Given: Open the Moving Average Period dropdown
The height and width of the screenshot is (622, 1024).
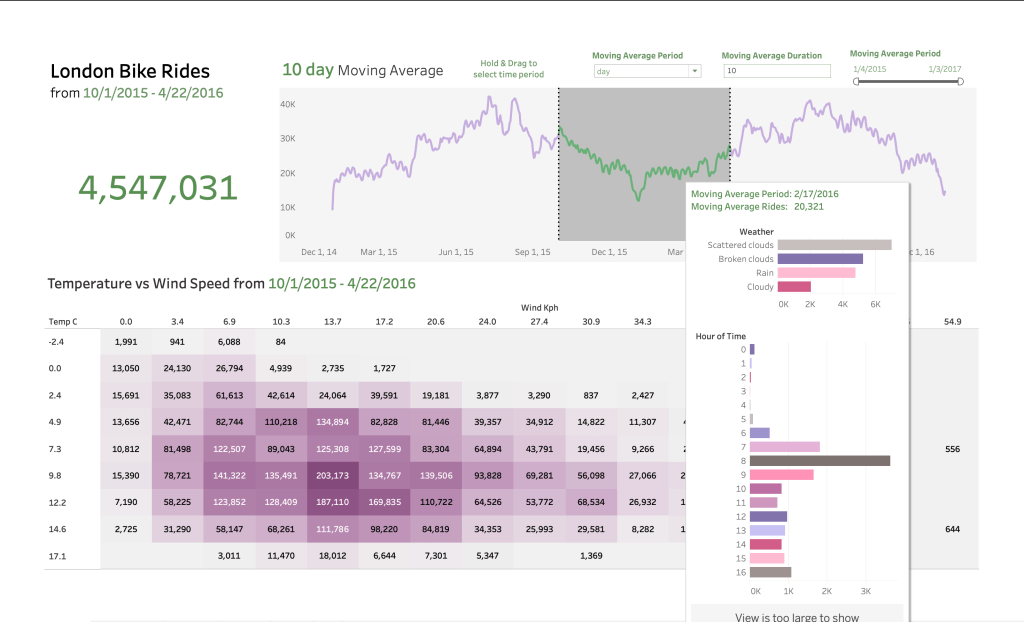Looking at the screenshot, I should pos(646,71).
